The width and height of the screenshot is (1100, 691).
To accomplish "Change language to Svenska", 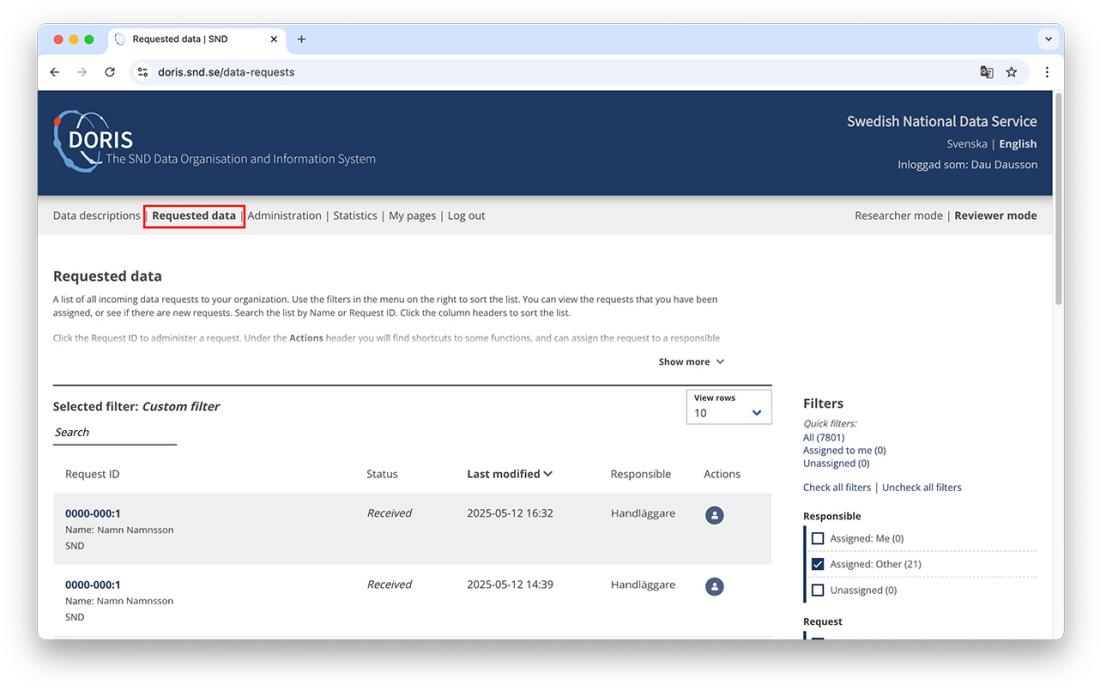I will [966, 144].
